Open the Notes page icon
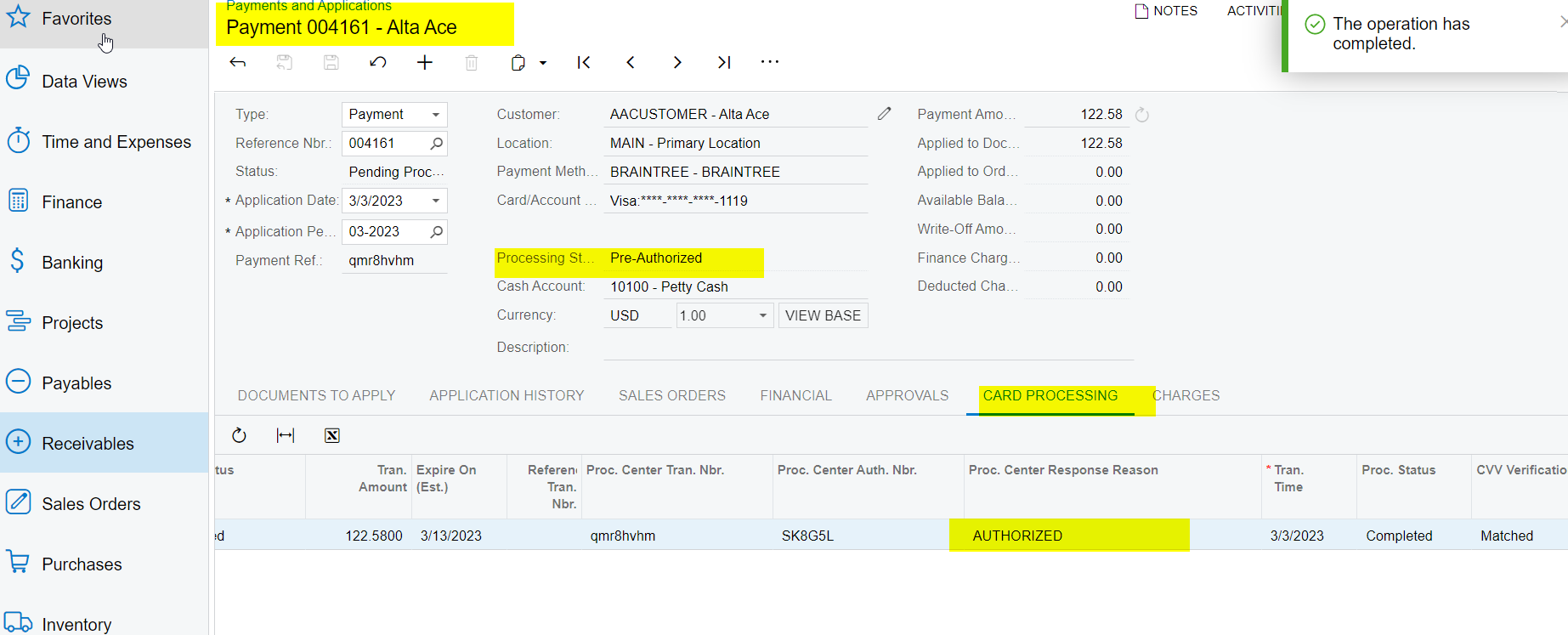 click(1141, 11)
